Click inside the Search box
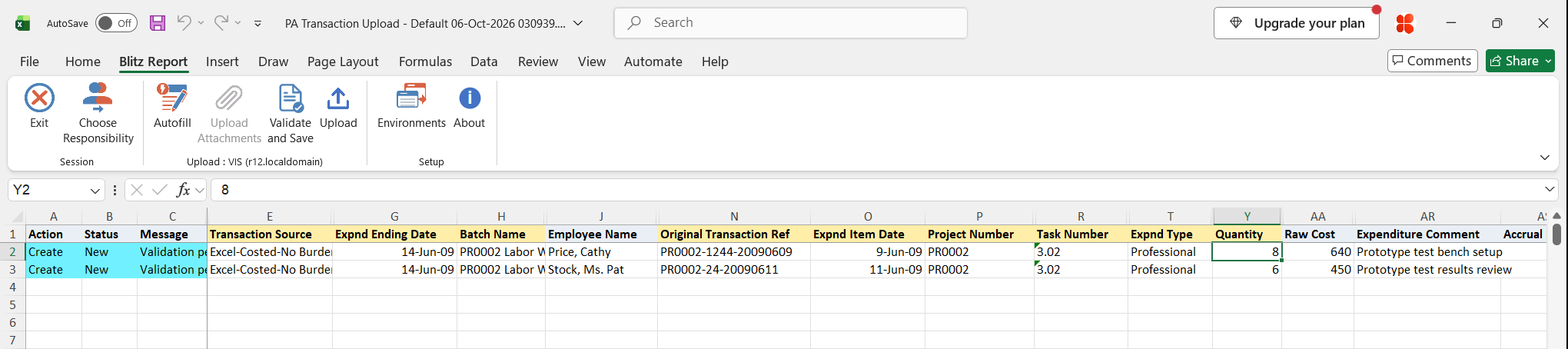 point(790,23)
